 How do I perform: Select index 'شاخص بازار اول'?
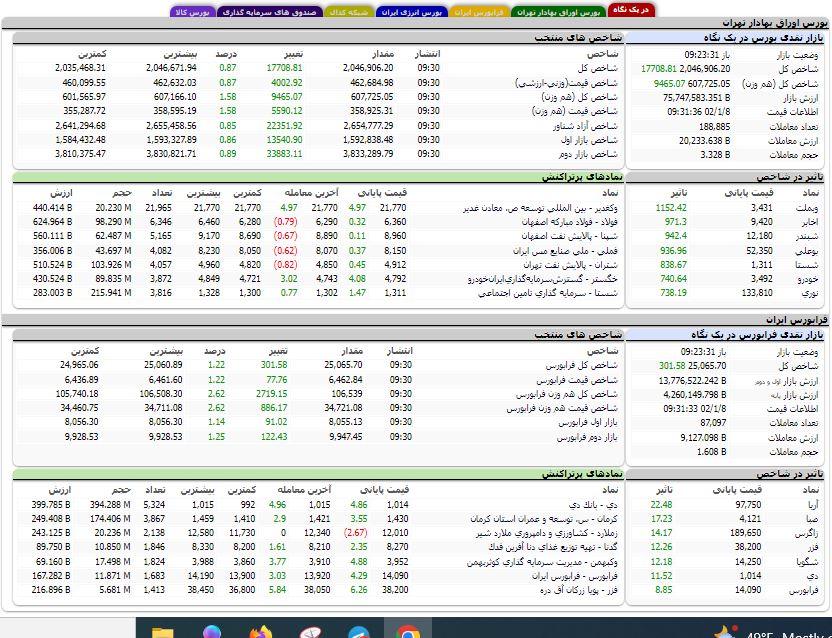590,140
